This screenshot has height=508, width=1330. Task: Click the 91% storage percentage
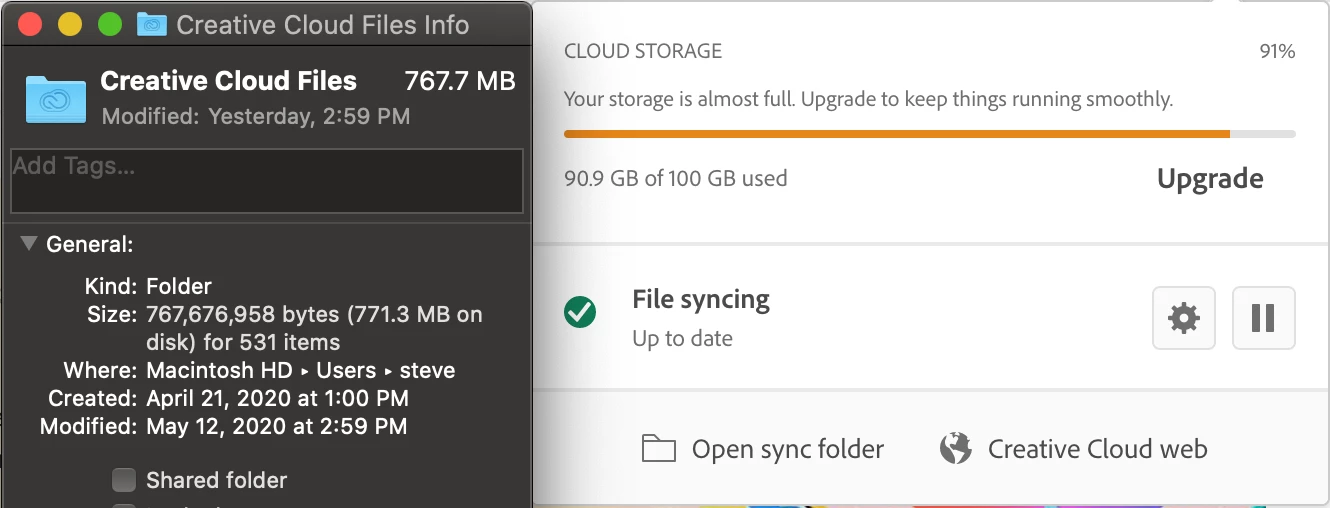coord(1277,52)
